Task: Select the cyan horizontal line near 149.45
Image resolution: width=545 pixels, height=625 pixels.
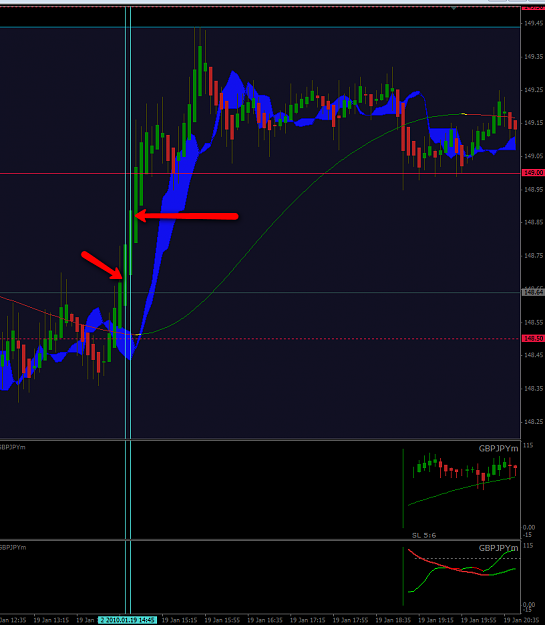Action: point(260,27)
